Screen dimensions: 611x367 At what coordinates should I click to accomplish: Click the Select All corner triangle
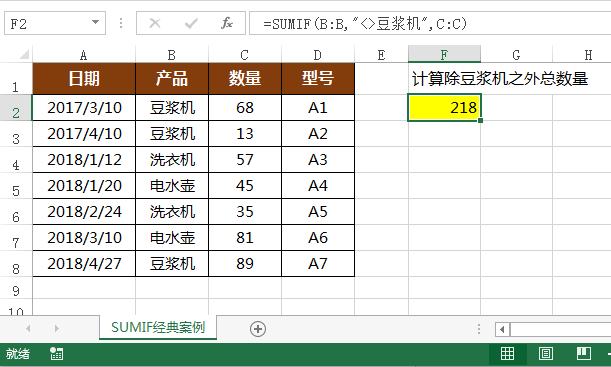(24, 54)
